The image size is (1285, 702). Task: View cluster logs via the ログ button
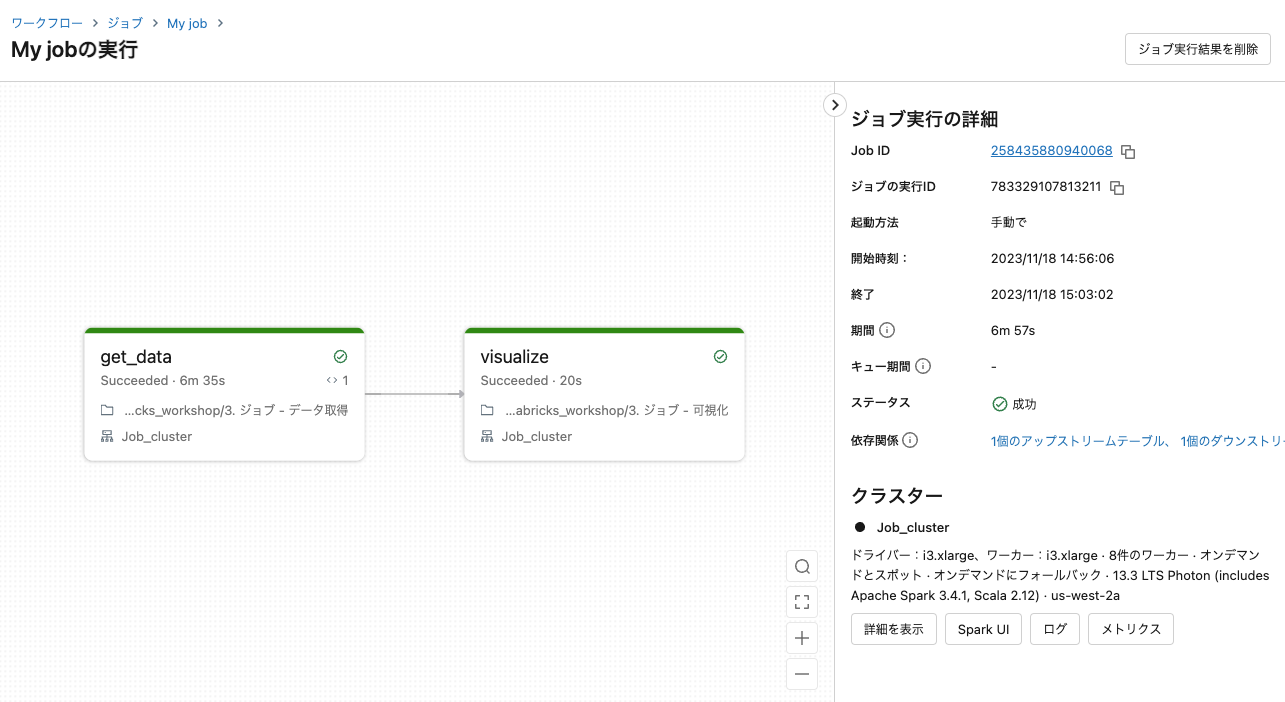click(1054, 629)
